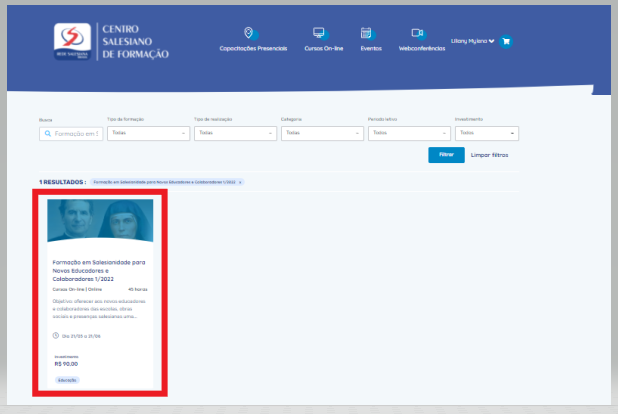
Task: Open the Eventos calendar icon
Action: [366, 33]
